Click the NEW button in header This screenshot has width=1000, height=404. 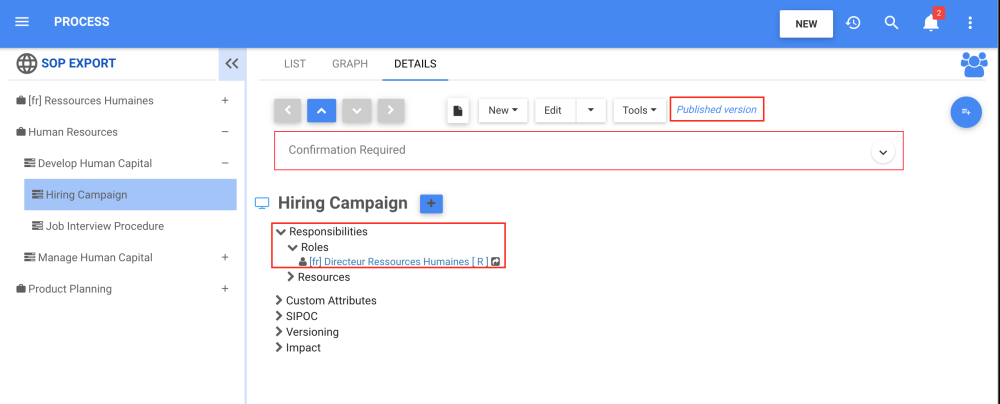pyautogui.click(x=806, y=24)
